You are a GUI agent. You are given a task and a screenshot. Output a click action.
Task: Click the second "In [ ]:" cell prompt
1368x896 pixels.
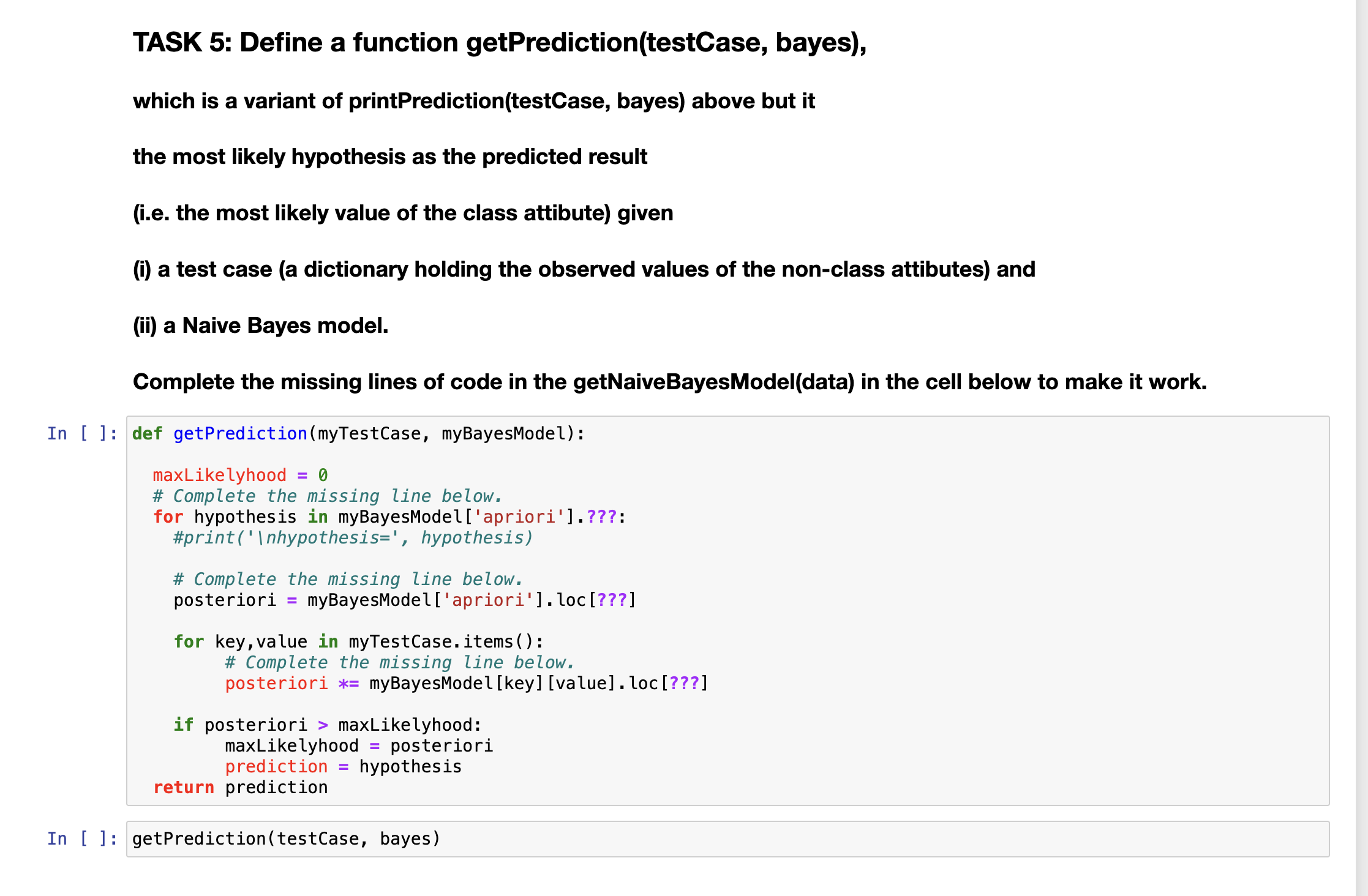[x=81, y=838]
